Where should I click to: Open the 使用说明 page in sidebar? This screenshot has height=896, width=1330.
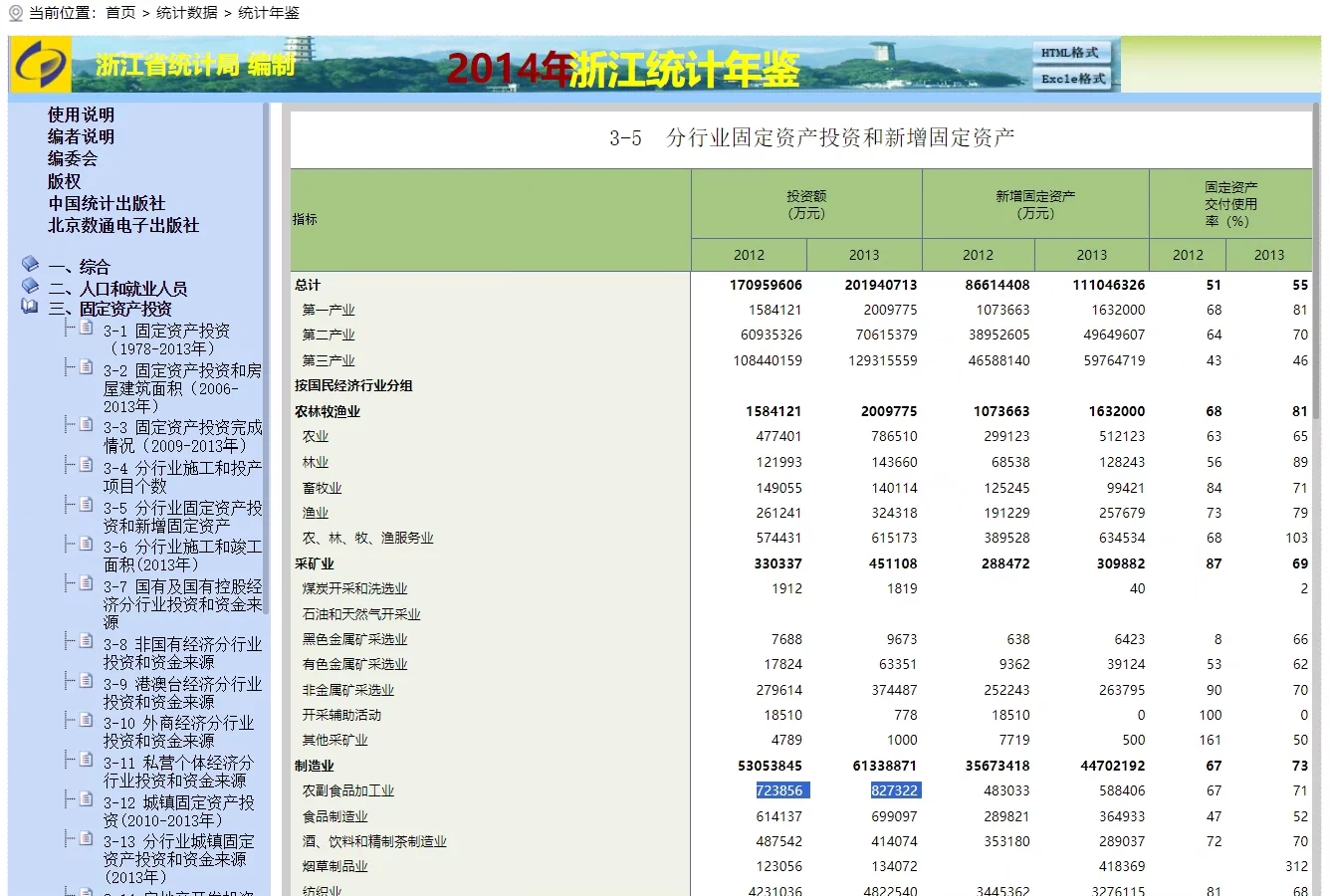click(81, 115)
